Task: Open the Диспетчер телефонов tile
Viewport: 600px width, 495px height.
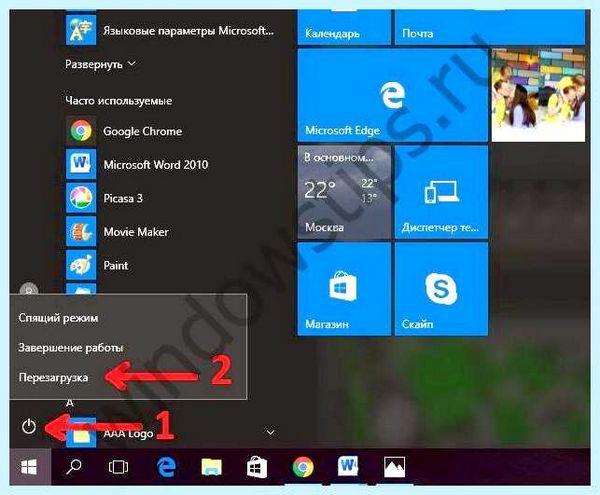Action: pyautogui.click(x=441, y=192)
